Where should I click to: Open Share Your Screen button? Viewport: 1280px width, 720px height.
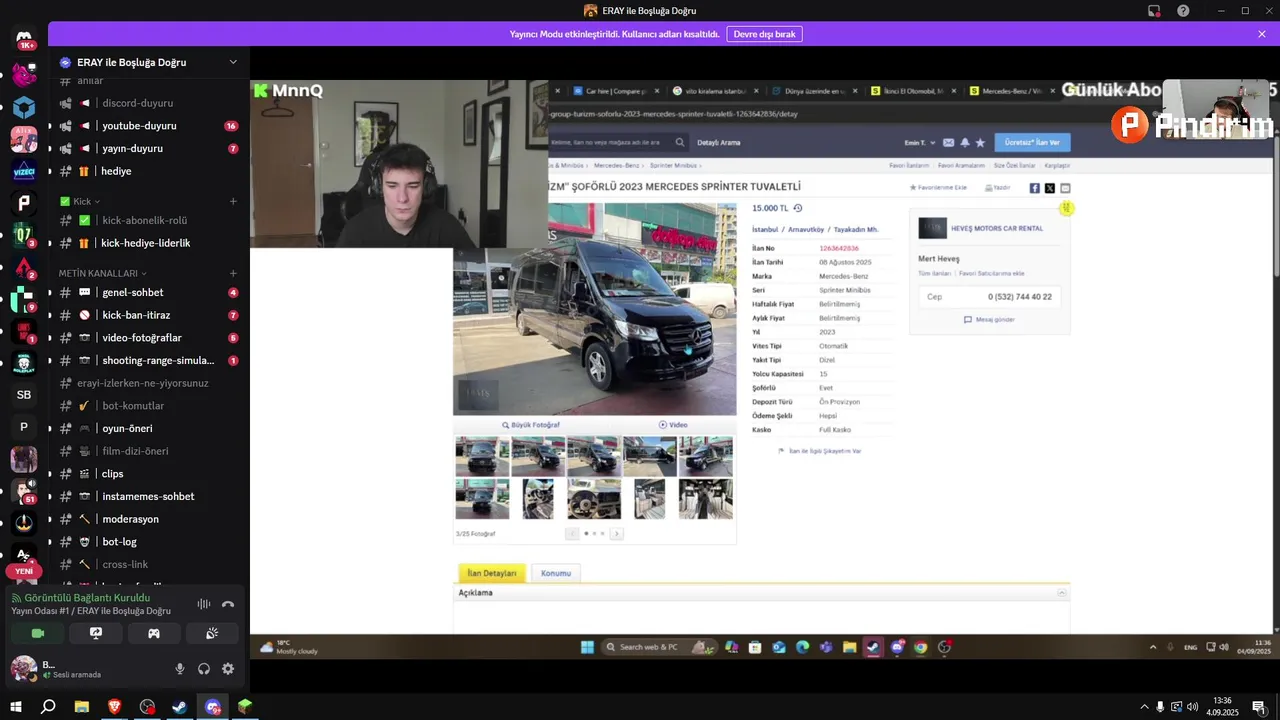[96, 633]
